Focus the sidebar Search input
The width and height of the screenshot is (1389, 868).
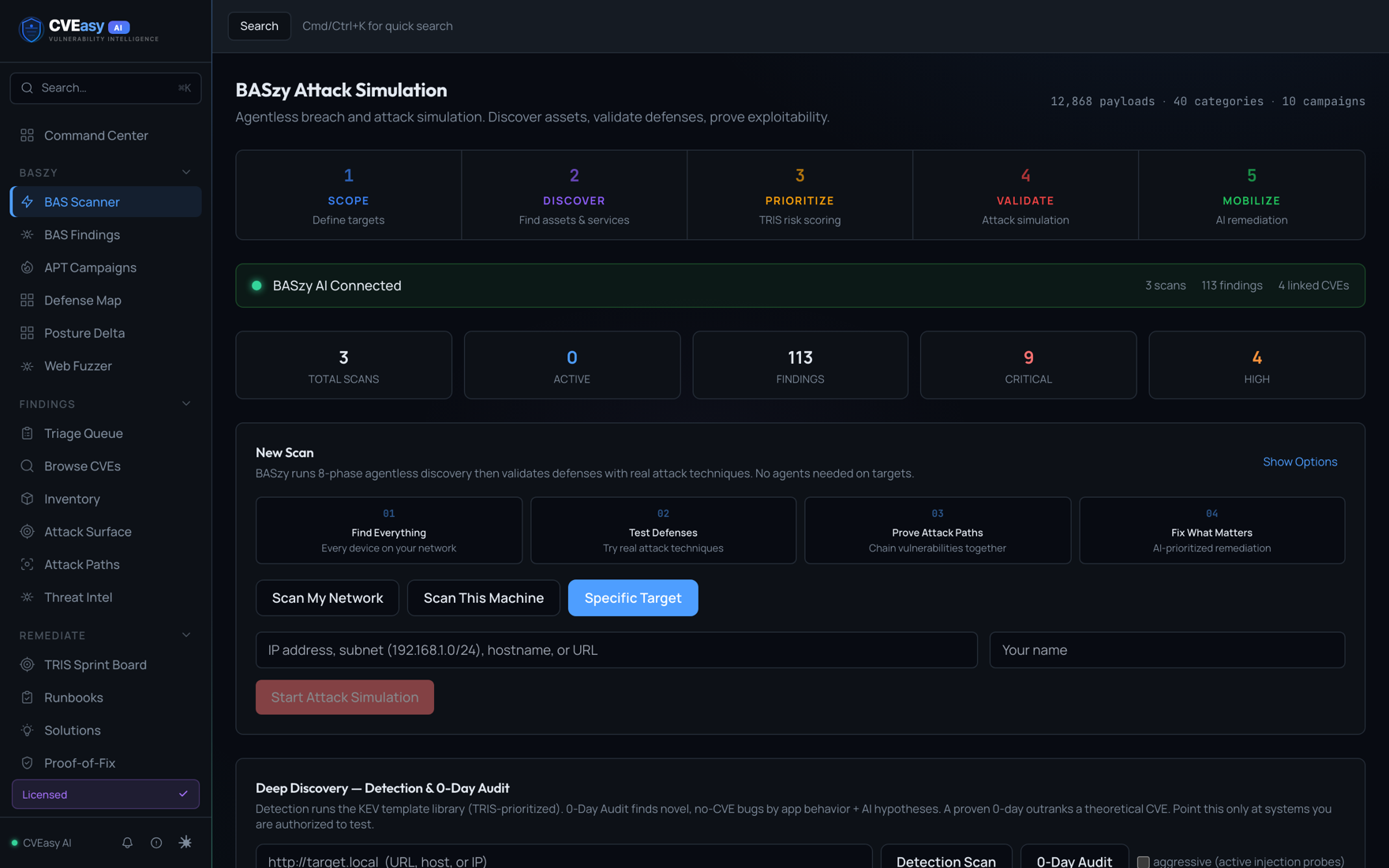pyautogui.click(x=106, y=88)
